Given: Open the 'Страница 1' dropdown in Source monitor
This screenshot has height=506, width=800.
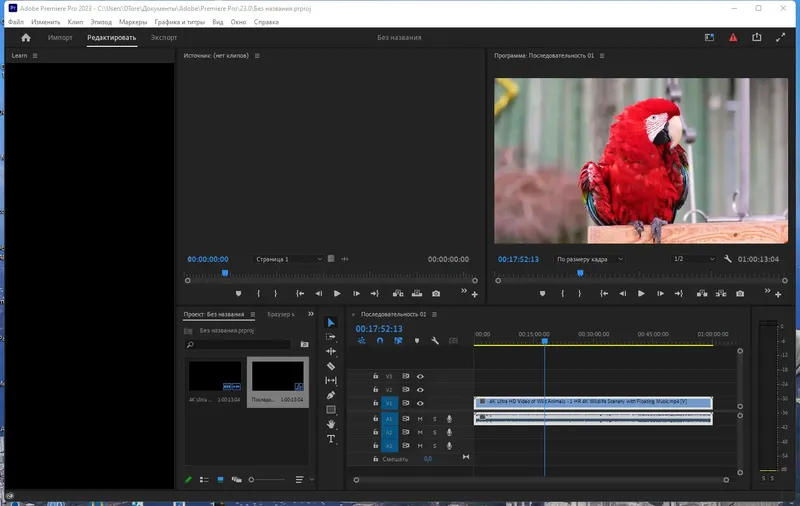Looking at the screenshot, I should pyautogui.click(x=289, y=259).
